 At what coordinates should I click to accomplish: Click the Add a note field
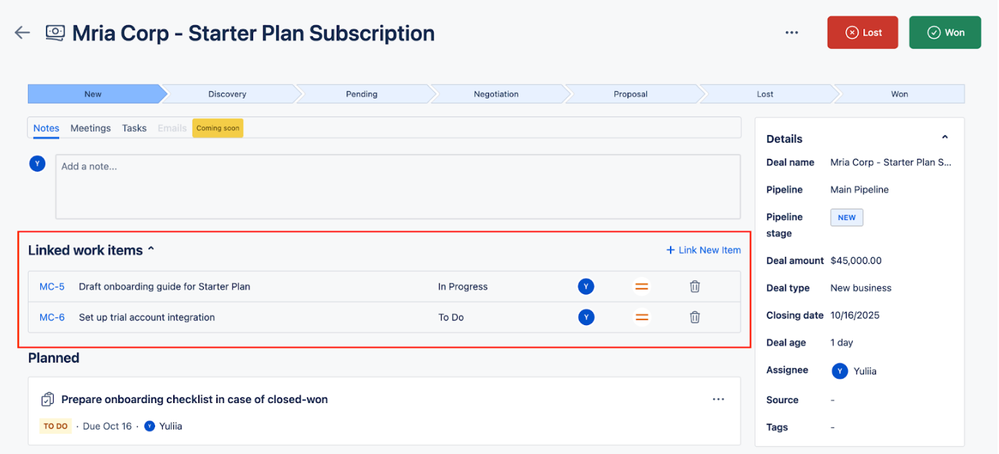(397, 186)
